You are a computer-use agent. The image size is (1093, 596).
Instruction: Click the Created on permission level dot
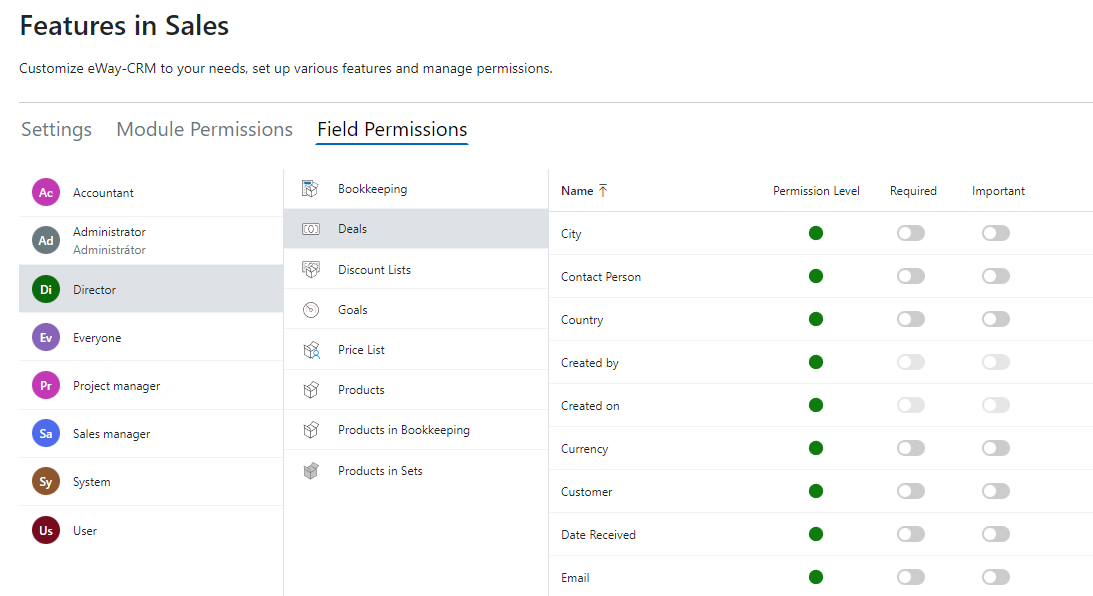816,405
